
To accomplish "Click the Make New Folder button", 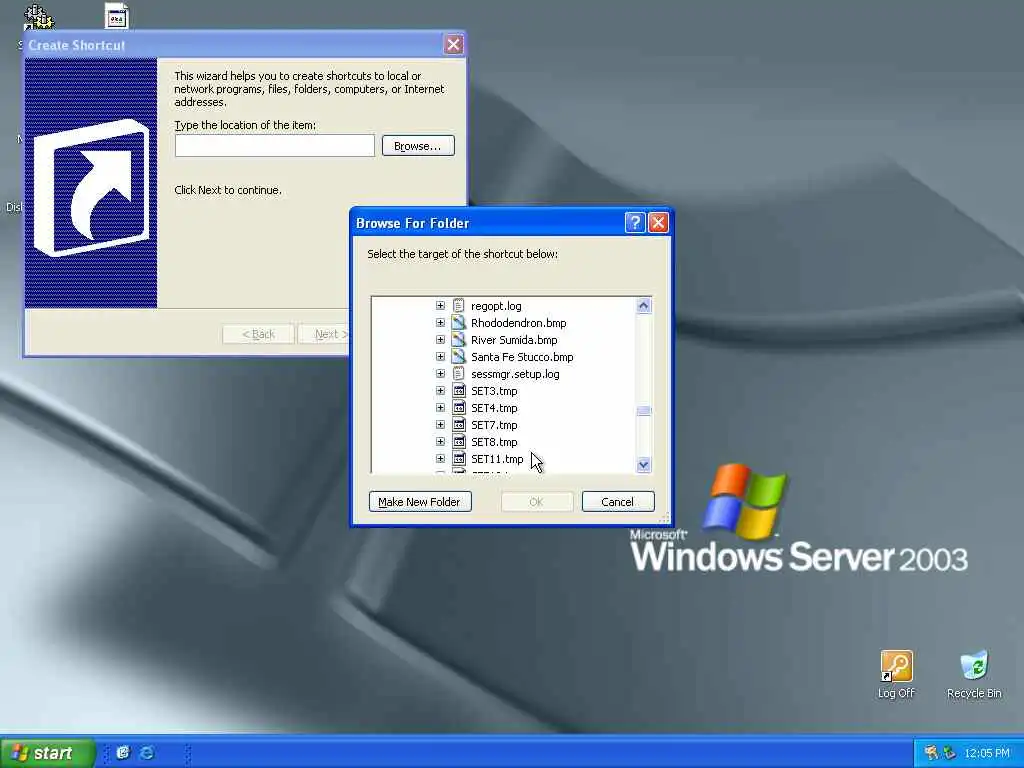I will [x=420, y=502].
